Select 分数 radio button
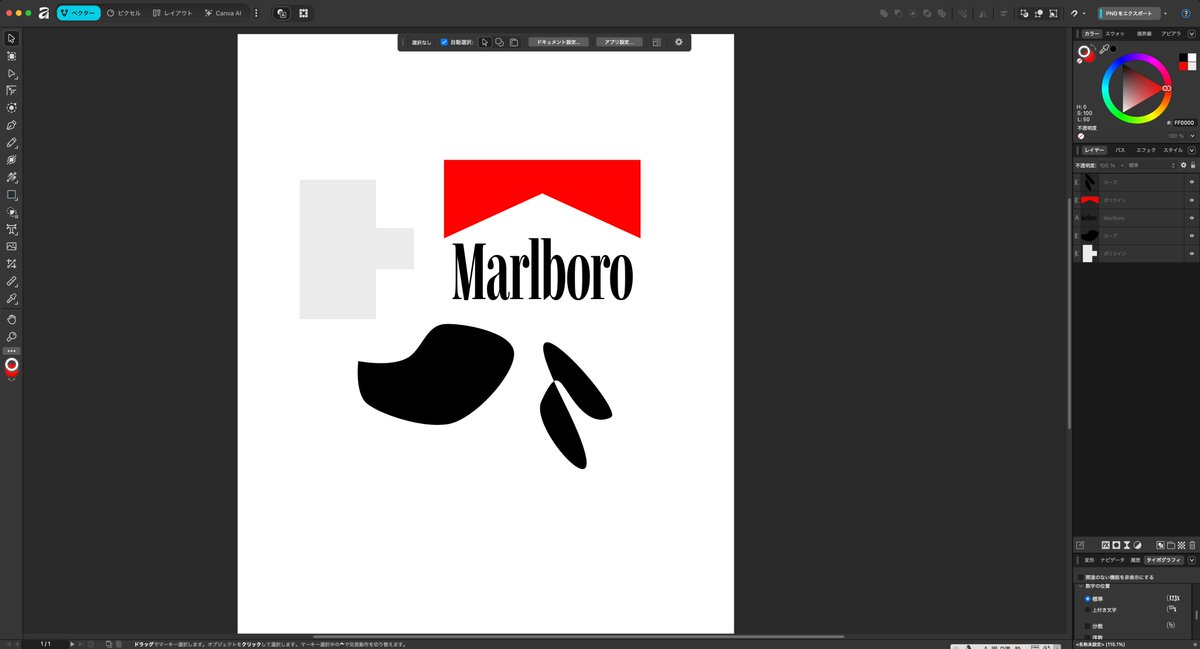 click(x=1088, y=626)
